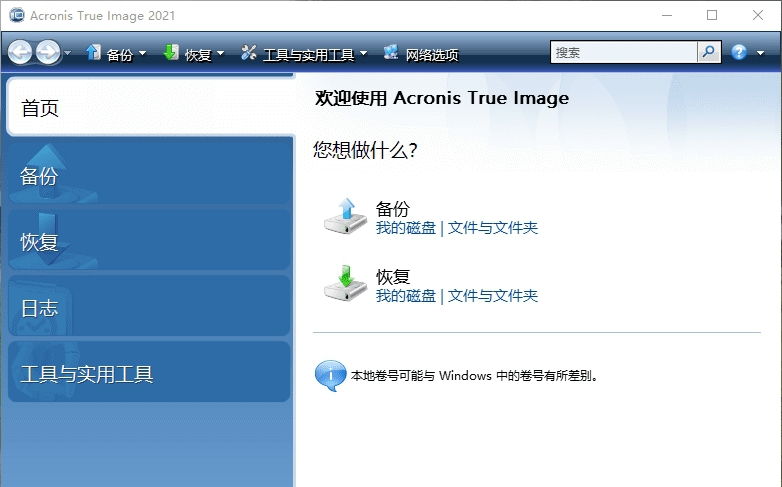Open 网络选项 in the toolbar
The width and height of the screenshot is (782, 487).
(432, 54)
